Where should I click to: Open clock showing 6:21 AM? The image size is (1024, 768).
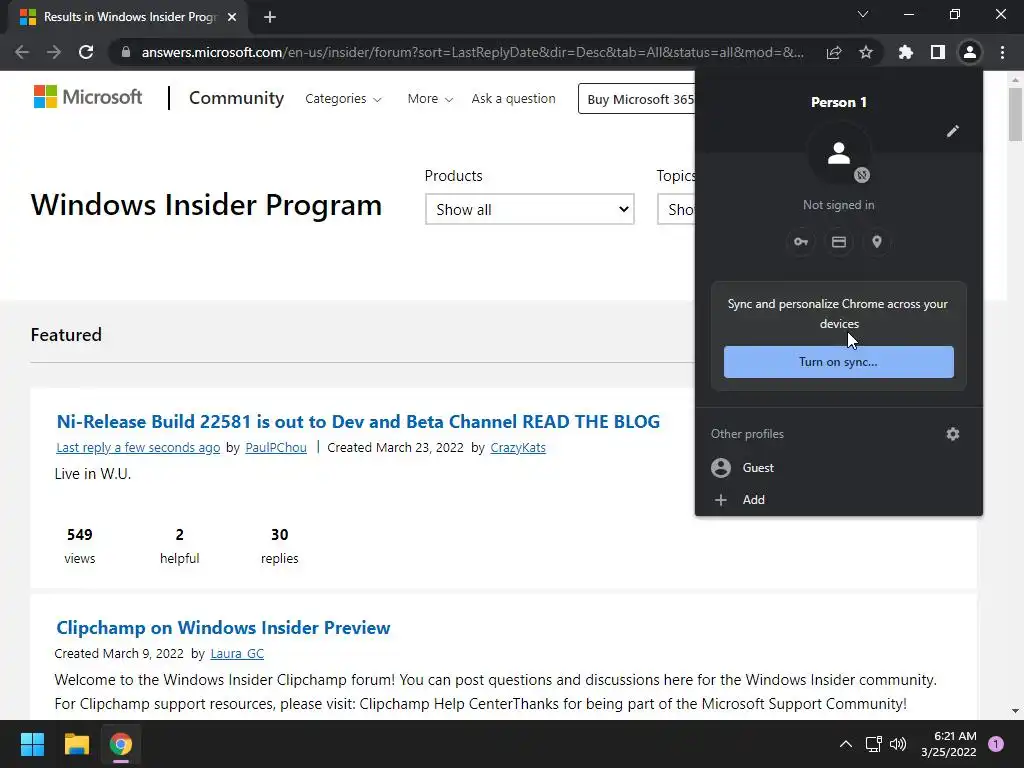[949, 744]
